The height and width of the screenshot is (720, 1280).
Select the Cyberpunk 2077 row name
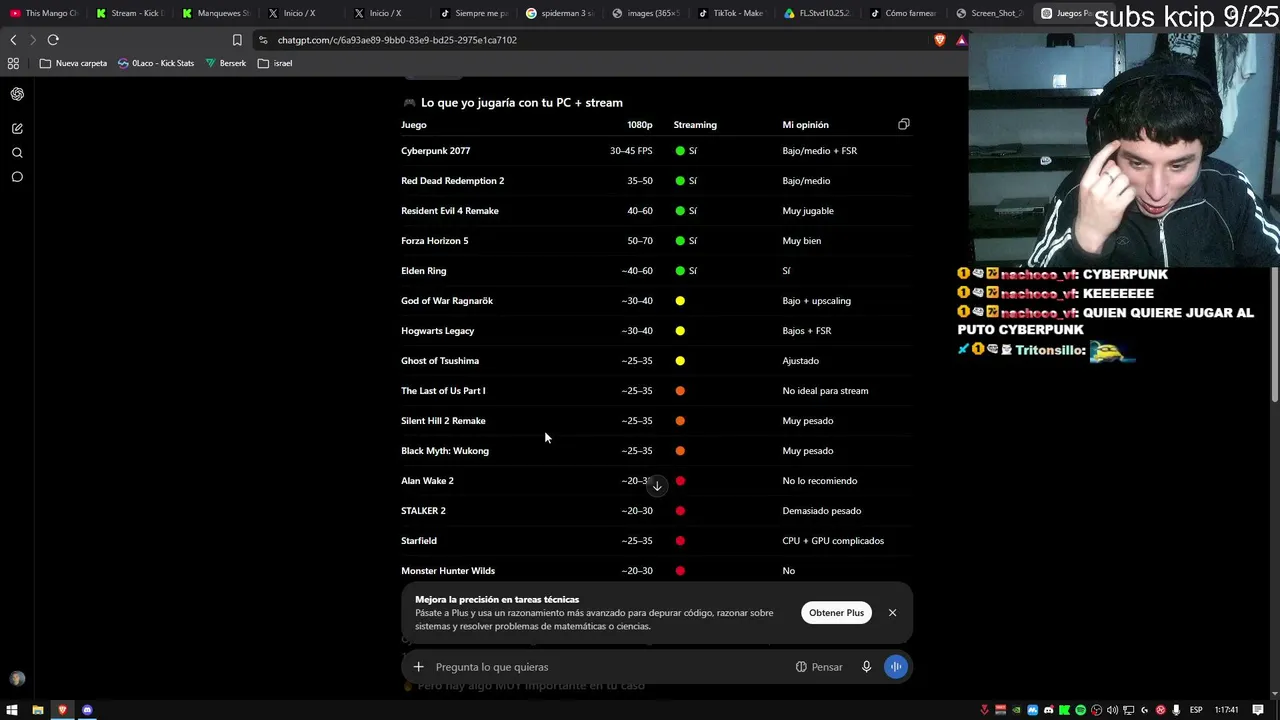click(x=435, y=151)
